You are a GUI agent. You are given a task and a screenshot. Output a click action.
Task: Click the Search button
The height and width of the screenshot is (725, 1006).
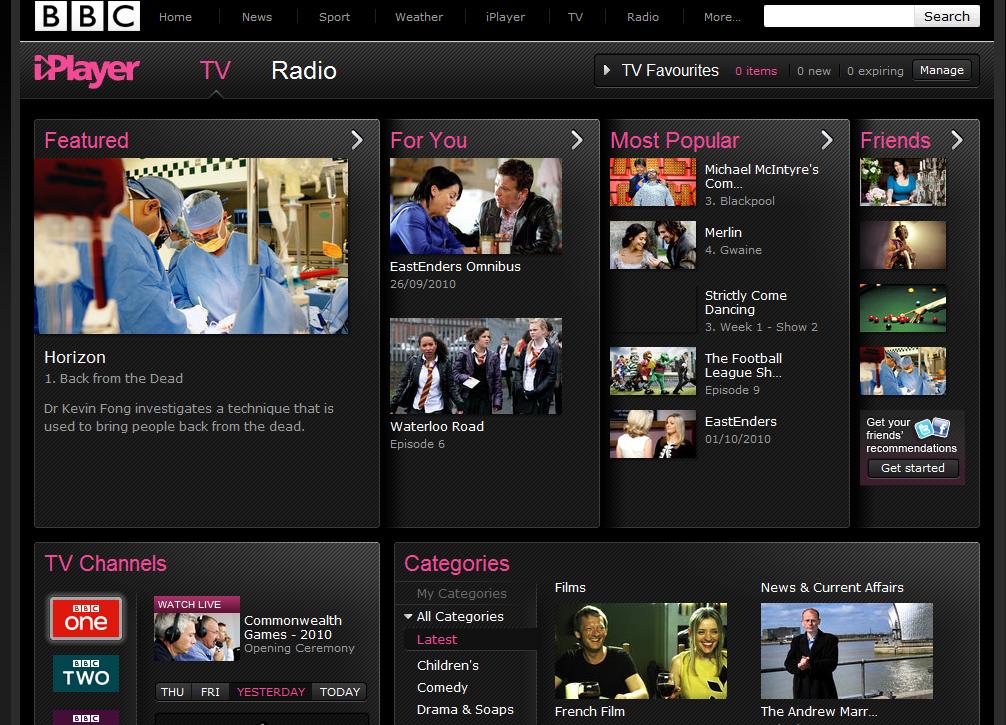coord(946,16)
